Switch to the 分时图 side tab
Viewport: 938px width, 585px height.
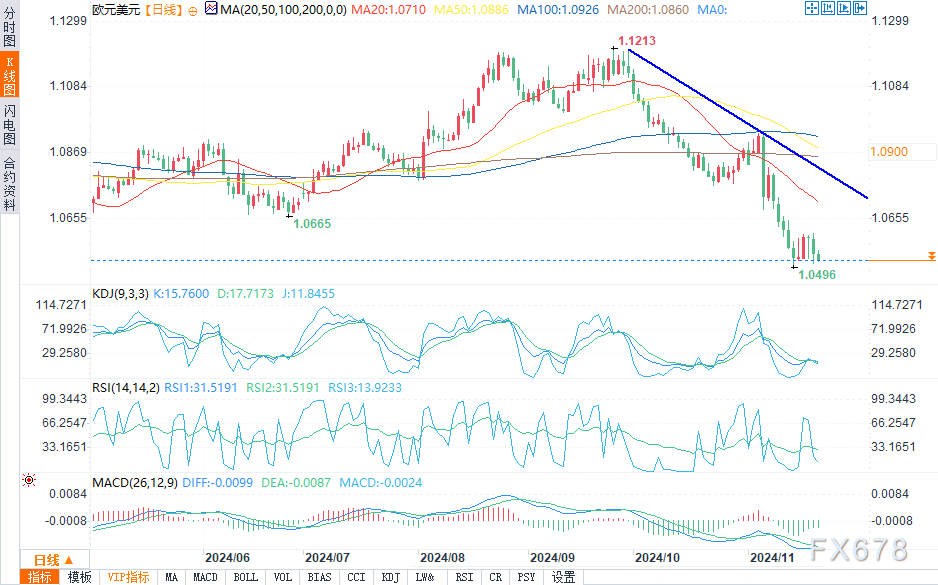tap(10, 28)
